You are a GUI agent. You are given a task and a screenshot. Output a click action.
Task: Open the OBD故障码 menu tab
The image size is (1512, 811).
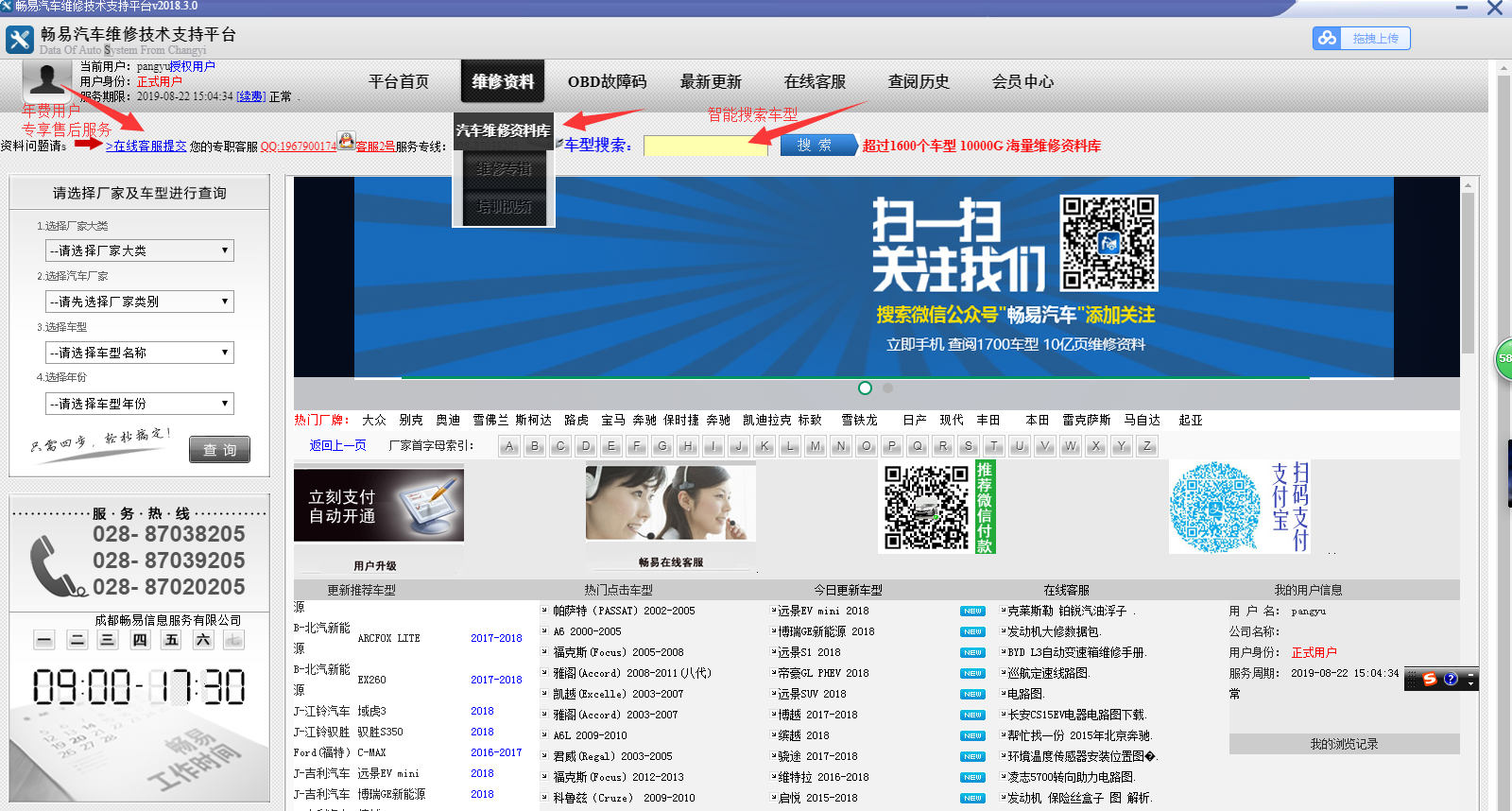tap(607, 82)
